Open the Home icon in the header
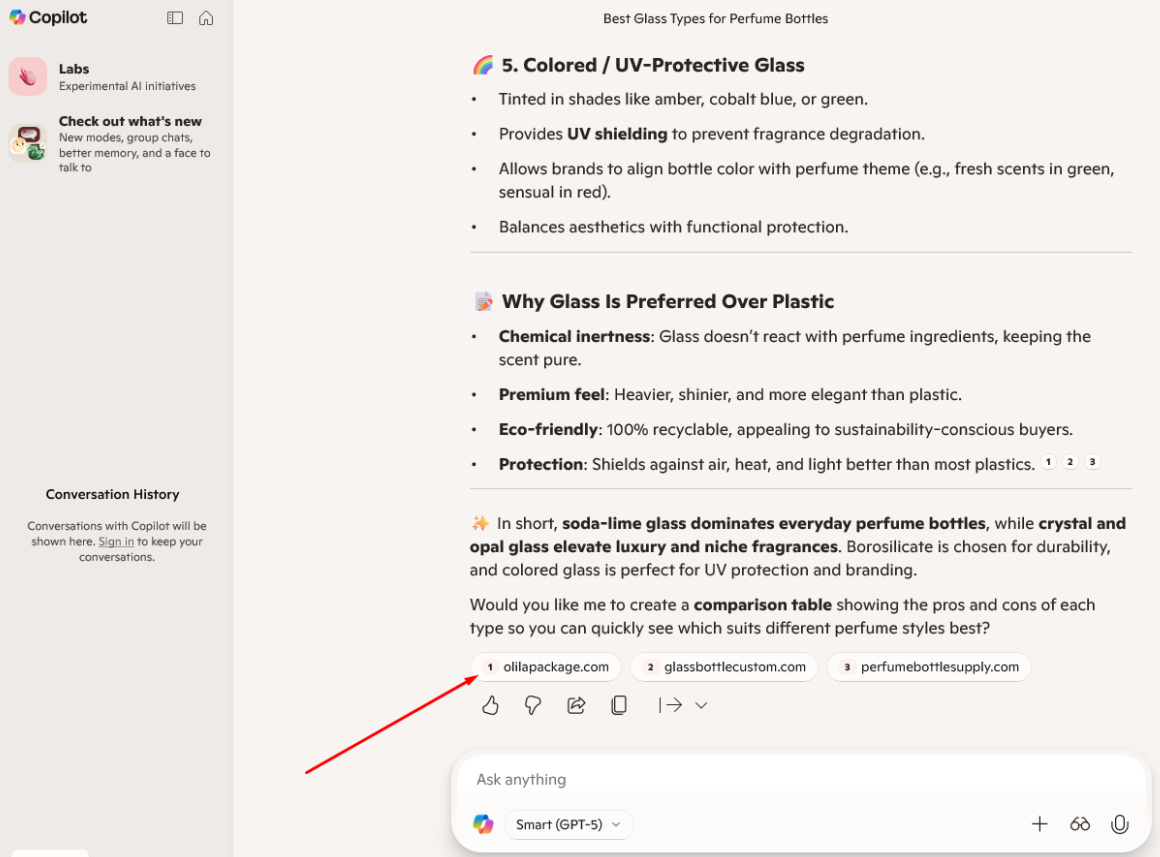The width and height of the screenshot is (1160, 857). point(206,17)
